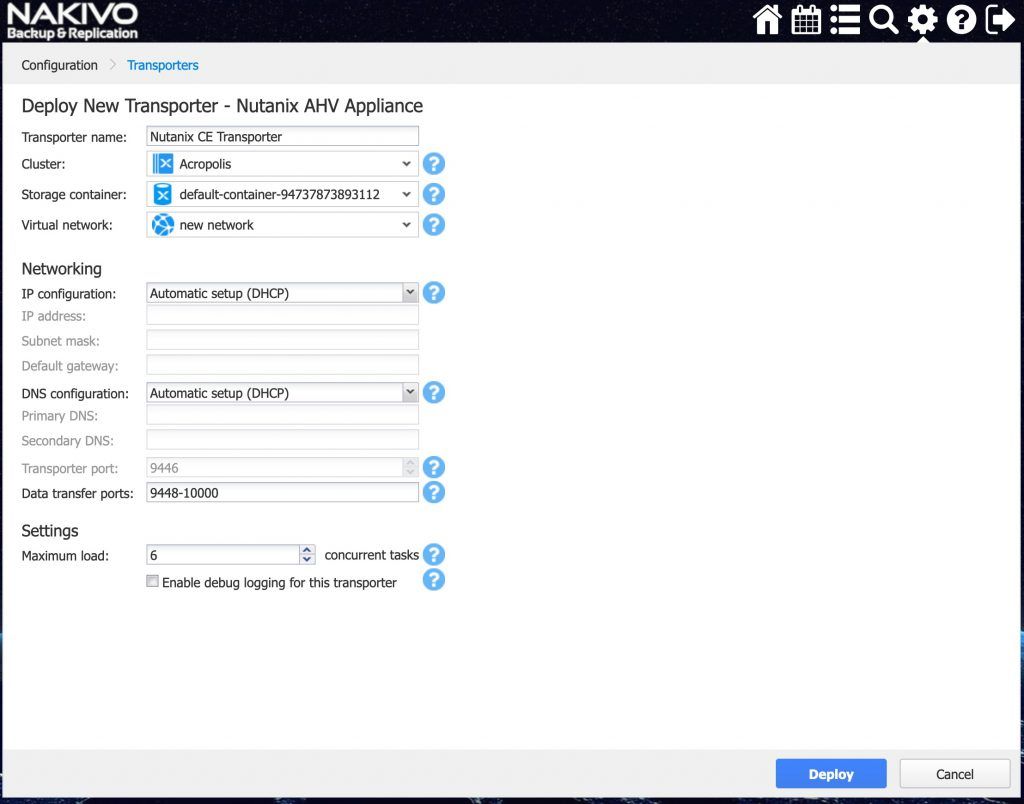Image resolution: width=1024 pixels, height=804 pixels.
Task: Click the Log out icon
Action: coord(1000,20)
